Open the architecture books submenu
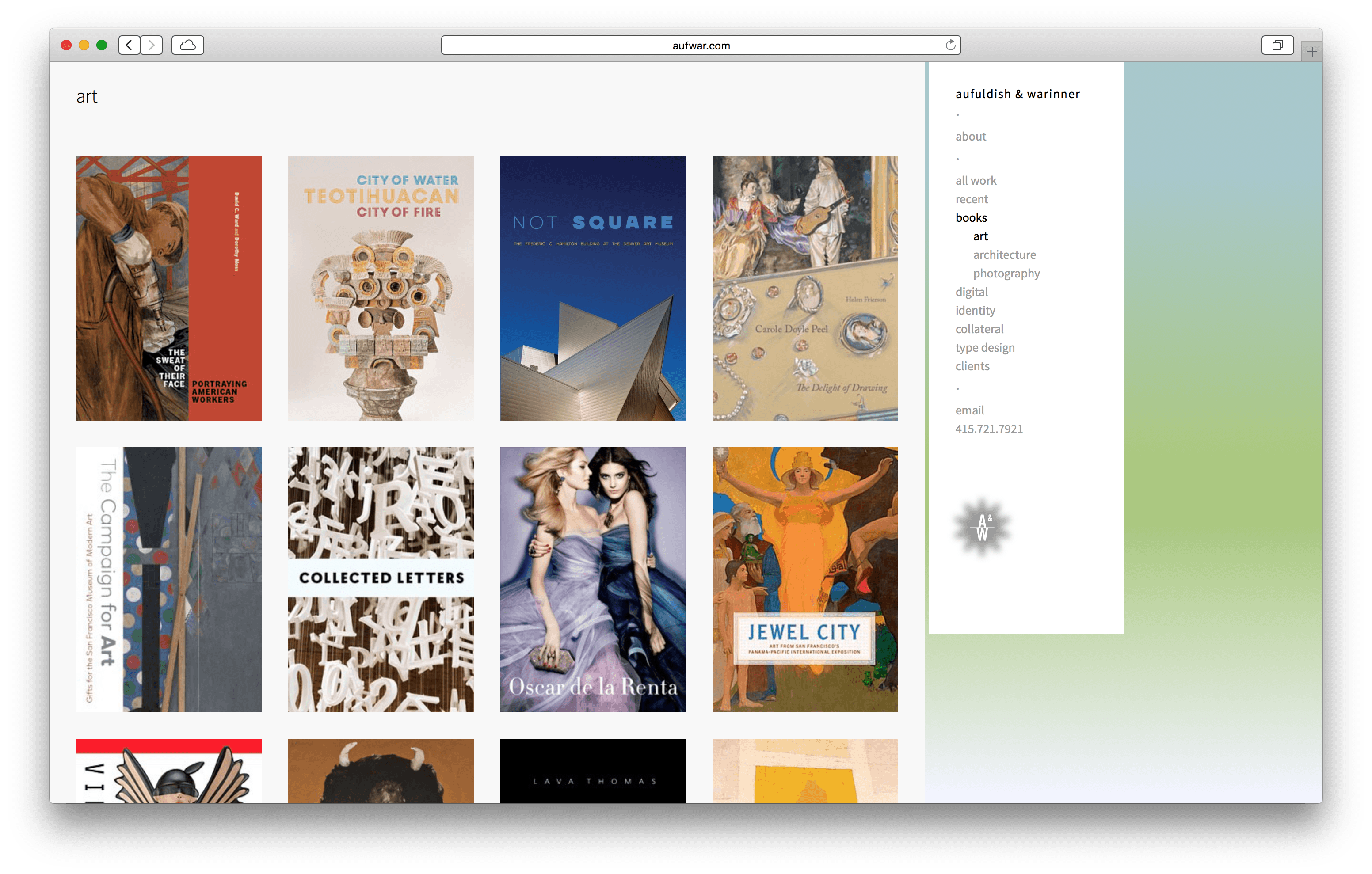The image size is (1372, 874). click(1004, 255)
